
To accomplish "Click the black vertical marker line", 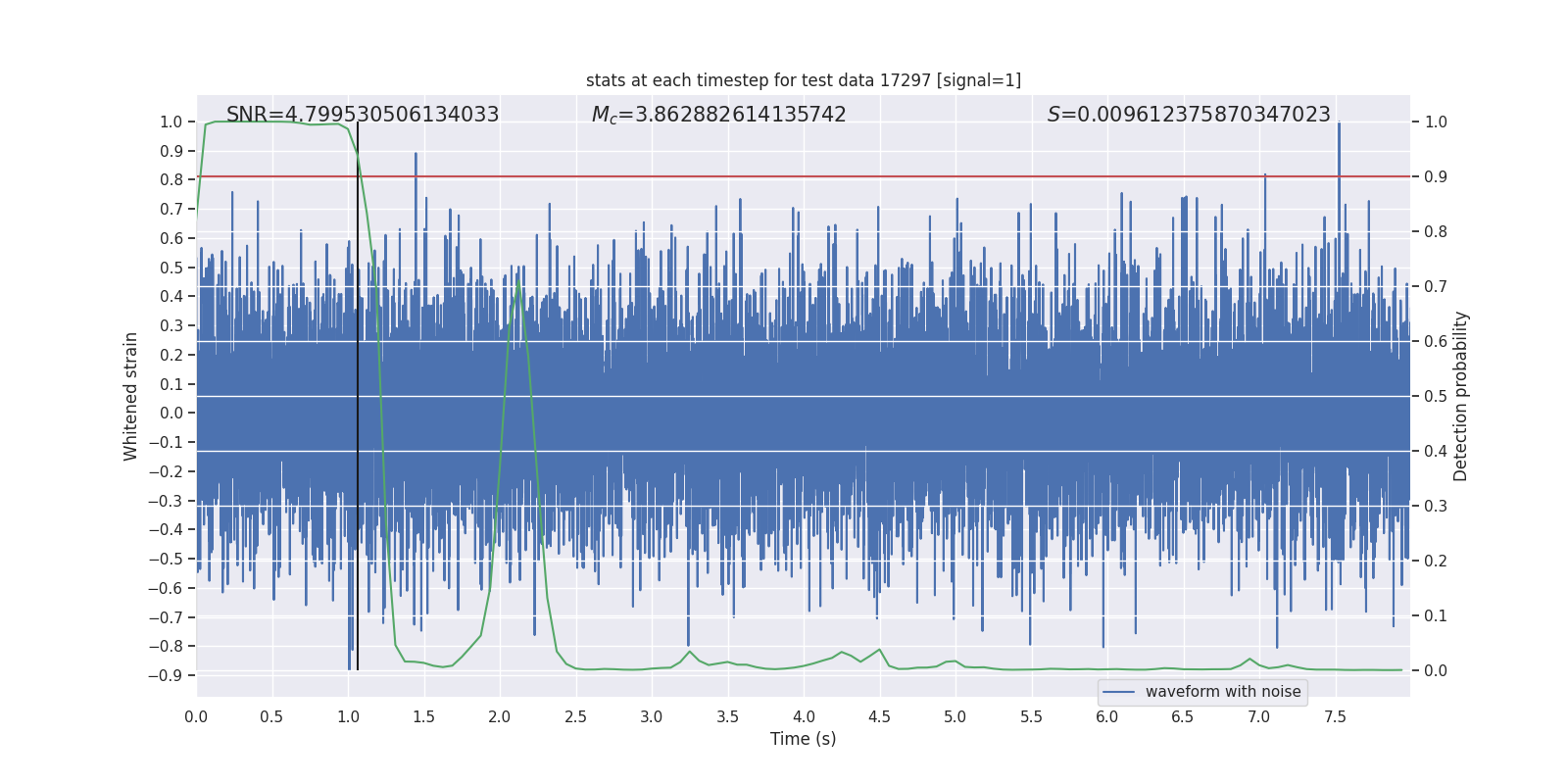I will click(x=358, y=392).
